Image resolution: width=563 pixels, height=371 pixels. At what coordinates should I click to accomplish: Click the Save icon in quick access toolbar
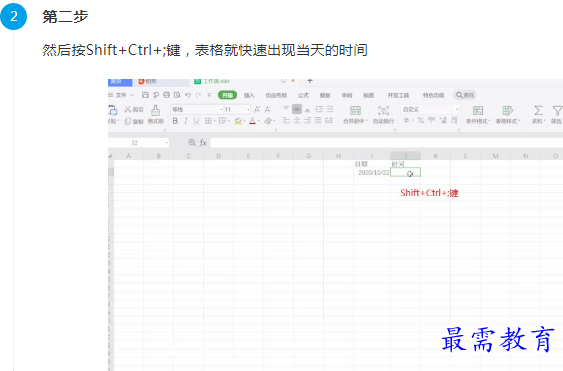145,95
